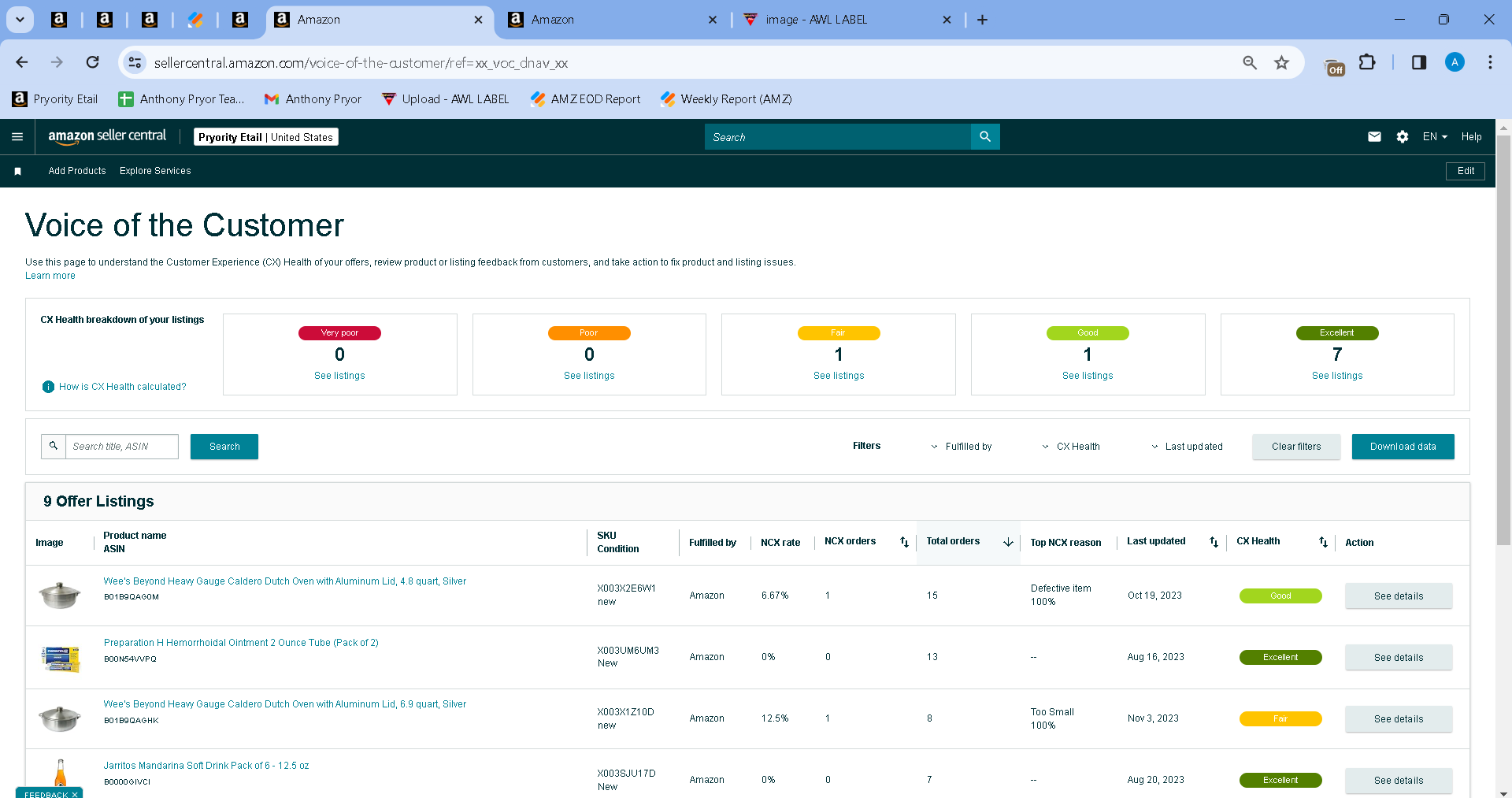Click Add Products in the favorites bar
This screenshot has width=1512, height=798.
pyautogui.click(x=77, y=171)
